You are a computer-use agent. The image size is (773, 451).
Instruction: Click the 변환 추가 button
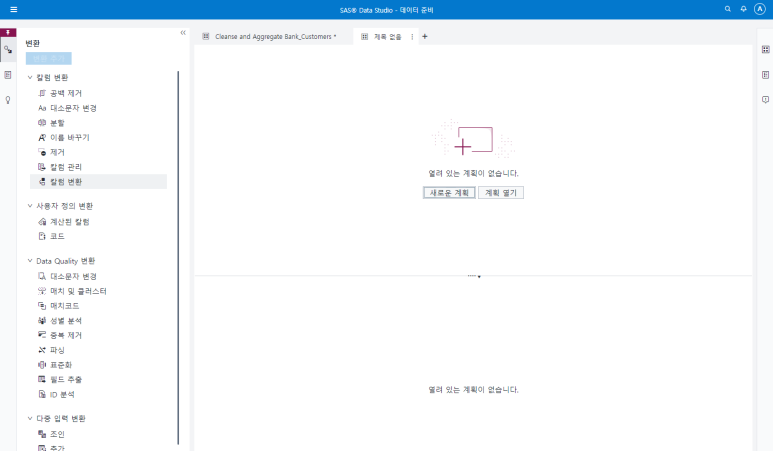pos(49,59)
